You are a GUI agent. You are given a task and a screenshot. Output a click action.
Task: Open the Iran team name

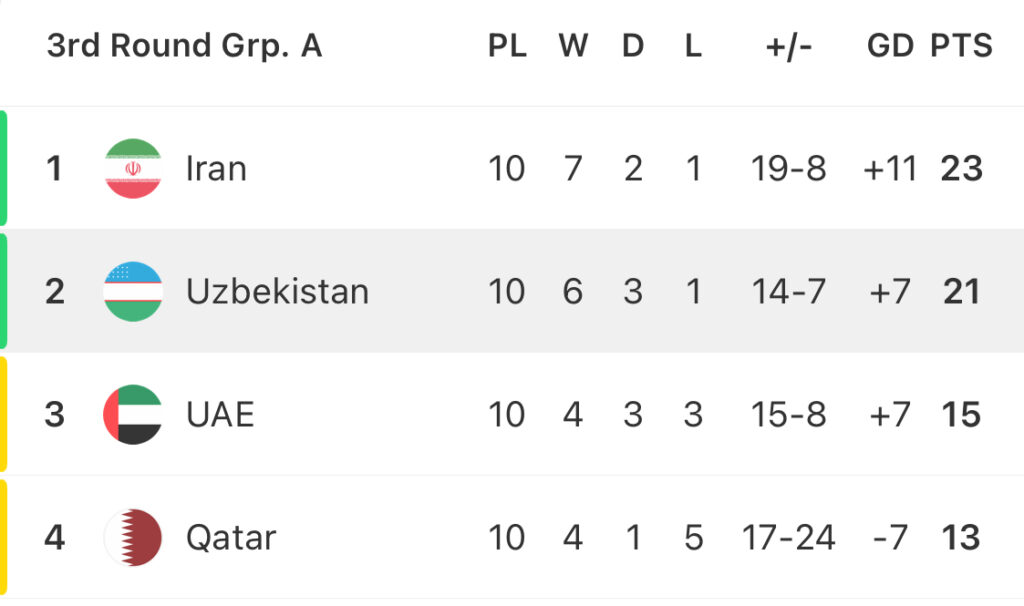click(x=216, y=168)
